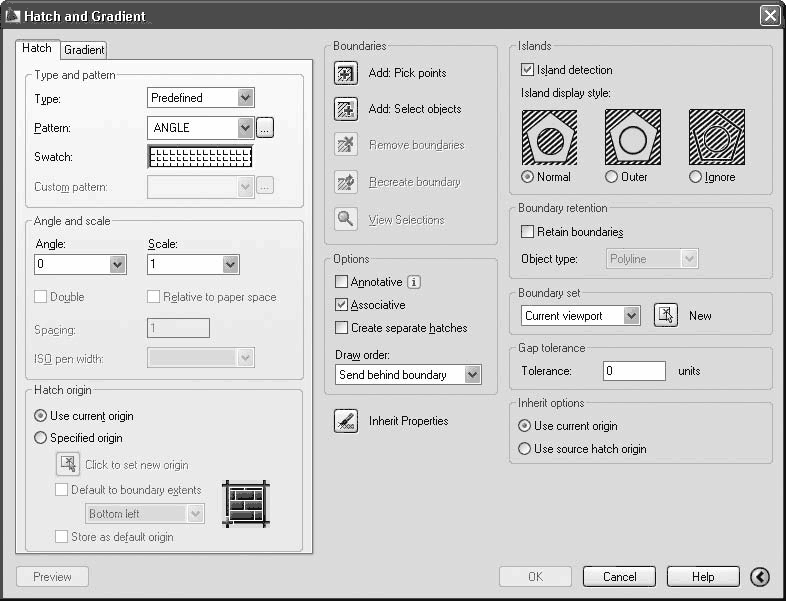Open the Pattern dropdown showing ANGLE
The image size is (786, 601).
[201, 128]
